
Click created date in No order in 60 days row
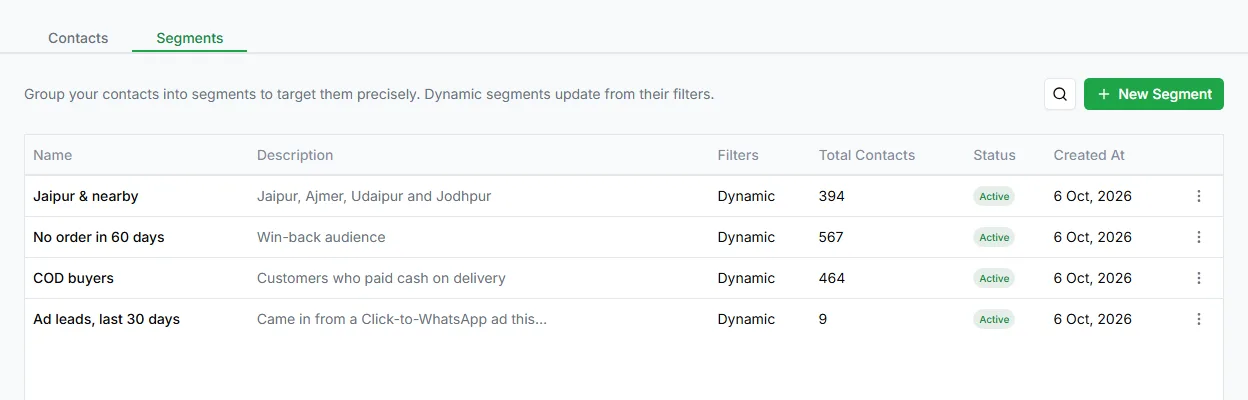click(1093, 237)
